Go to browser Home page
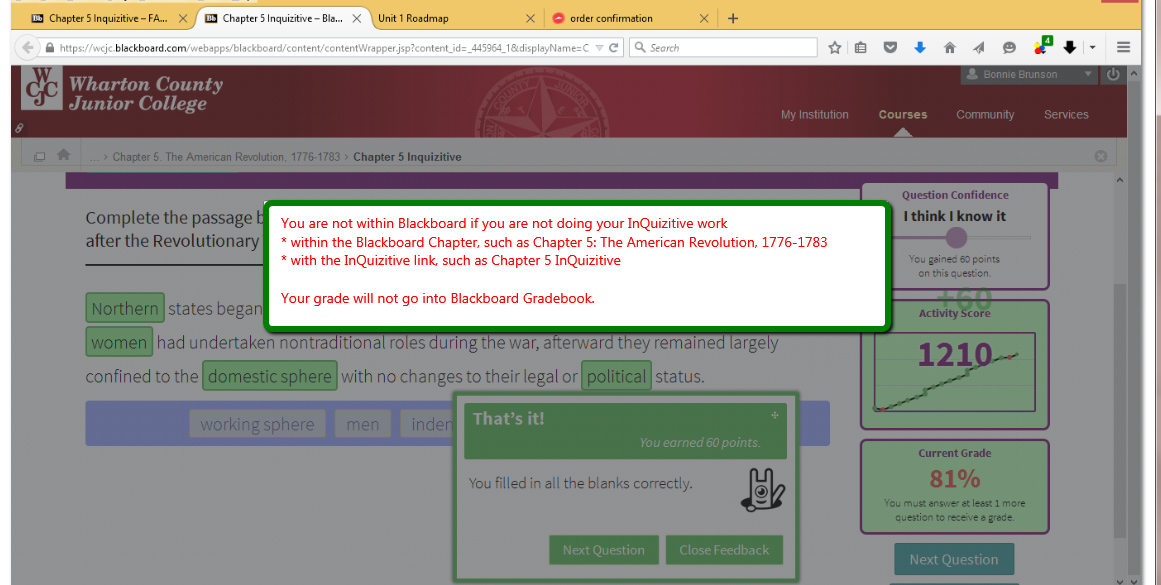 949,47
